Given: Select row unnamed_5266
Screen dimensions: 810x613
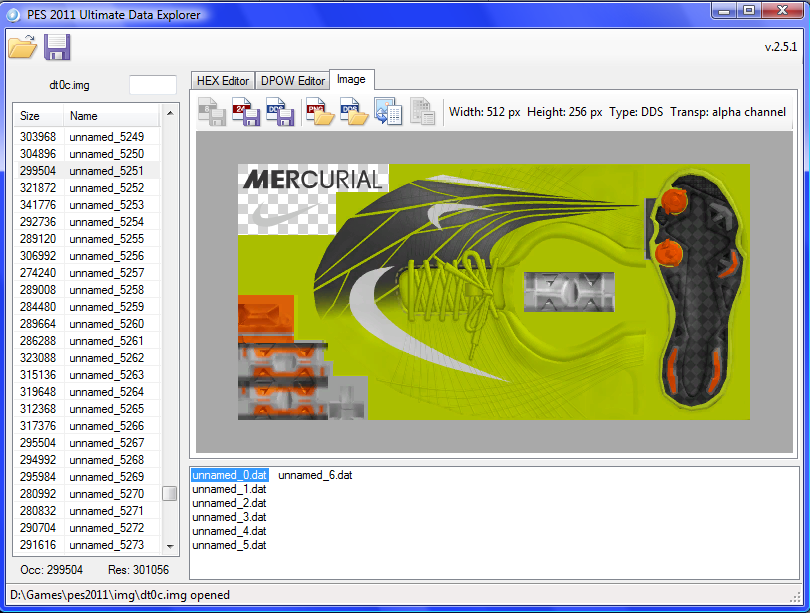Looking at the screenshot, I should click(87, 427).
